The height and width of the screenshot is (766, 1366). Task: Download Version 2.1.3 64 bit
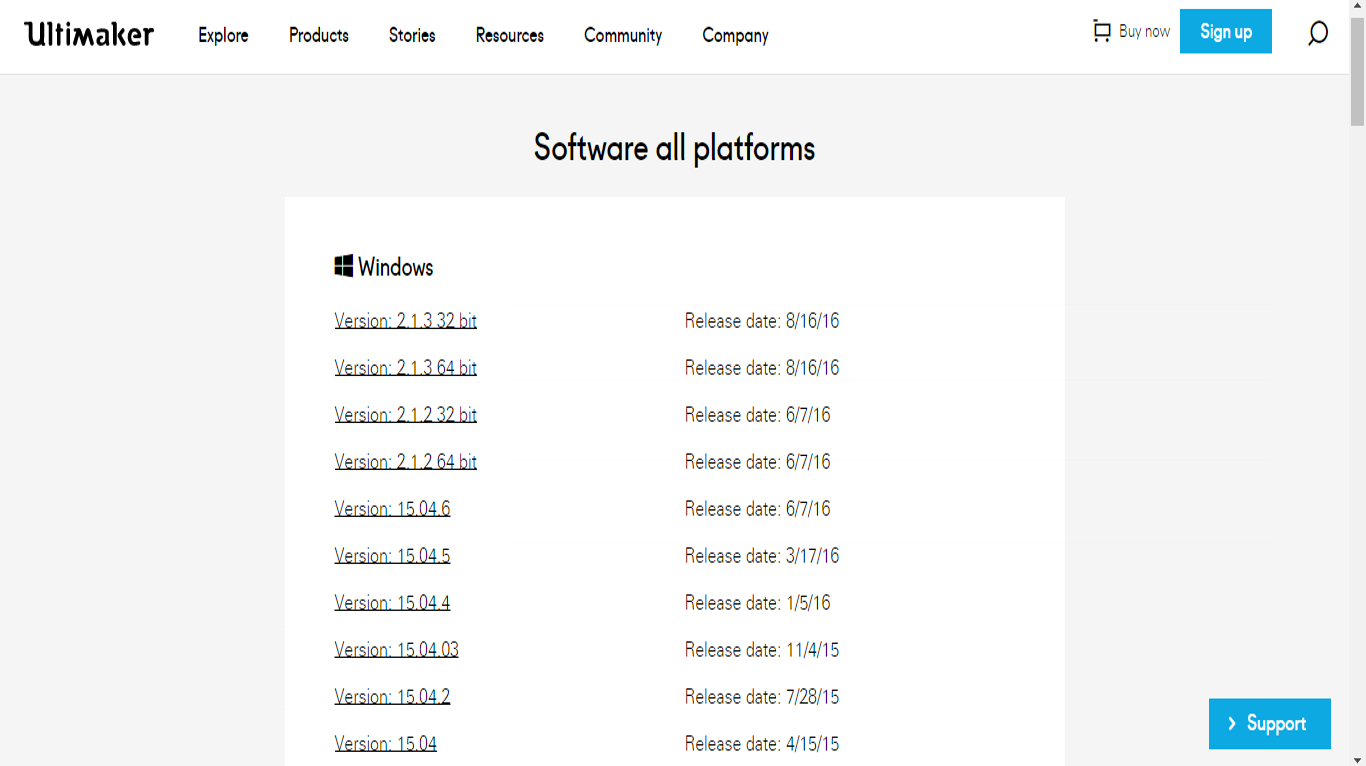click(405, 368)
